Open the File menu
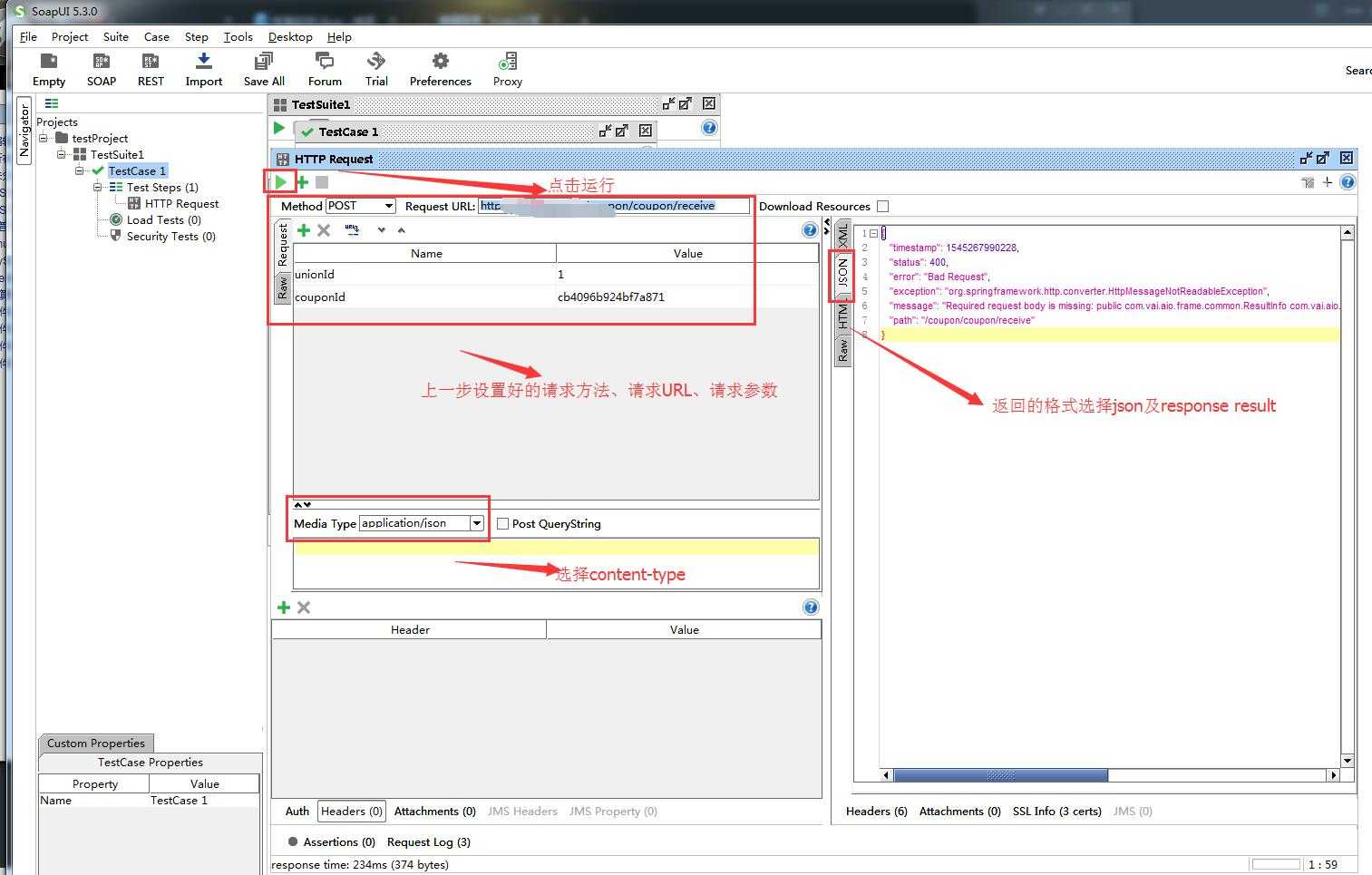 (28, 37)
